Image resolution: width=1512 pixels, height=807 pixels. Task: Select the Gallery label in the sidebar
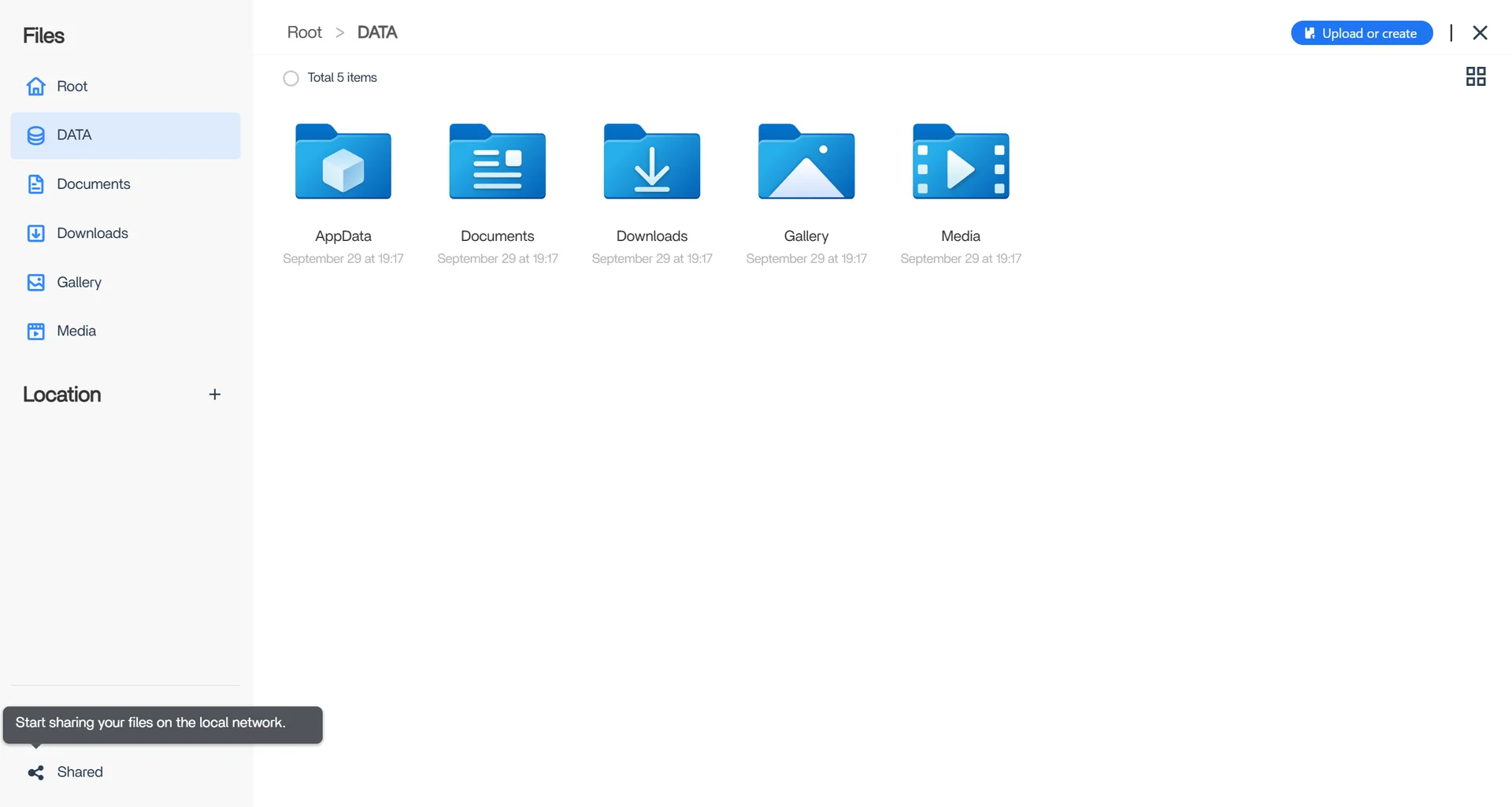[x=79, y=283]
